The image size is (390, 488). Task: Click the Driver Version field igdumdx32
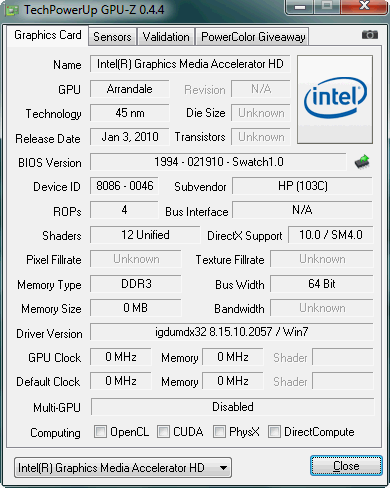tap(232, 332)
